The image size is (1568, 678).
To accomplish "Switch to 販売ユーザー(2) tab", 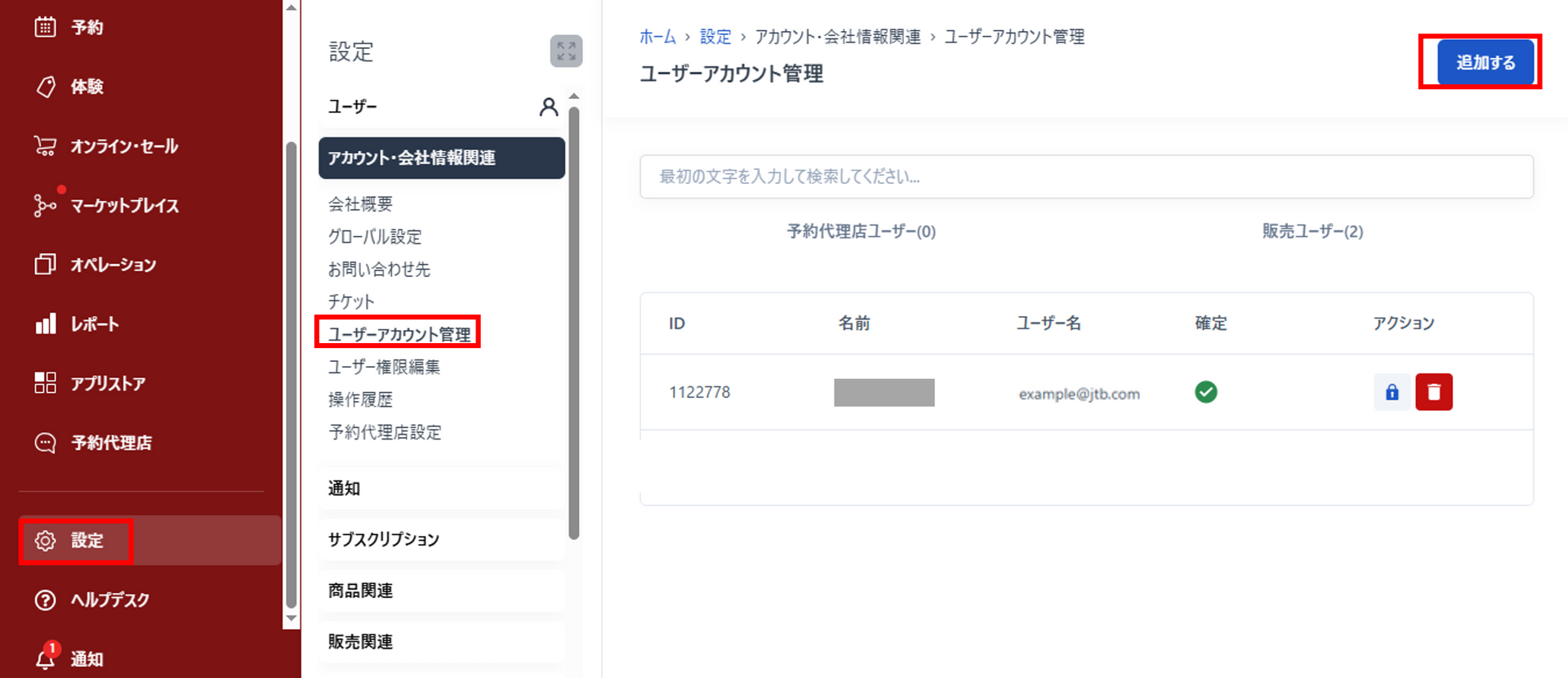I will pyautogui.click(x=1312, y=231).
